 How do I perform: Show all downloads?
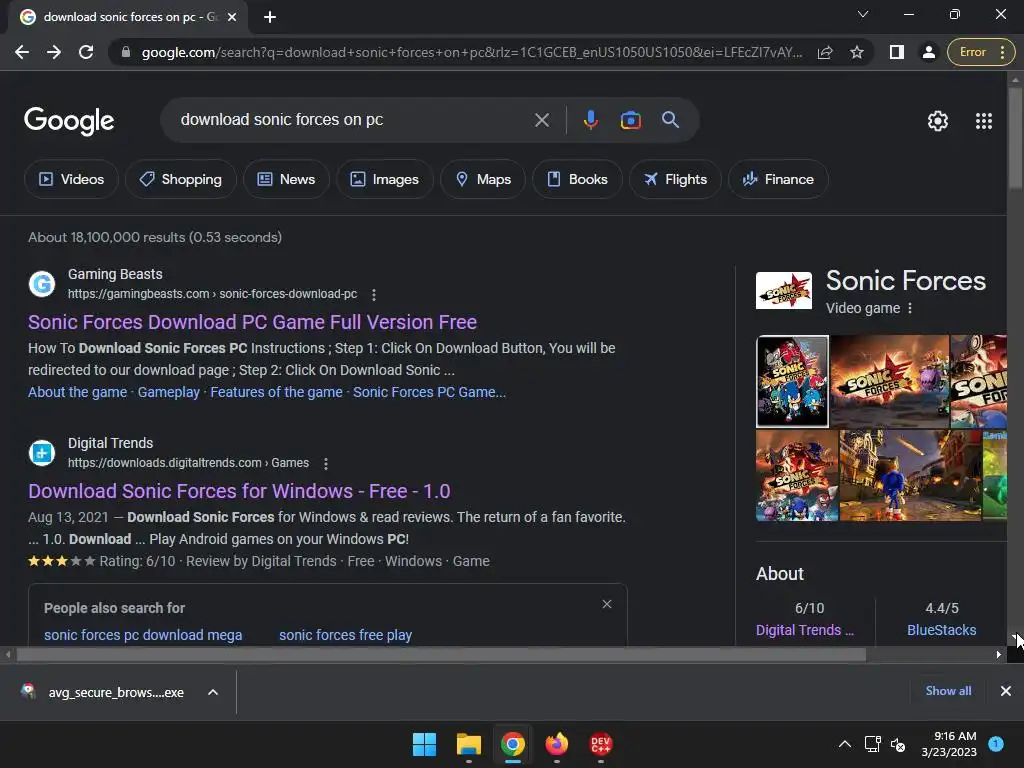(x=948, y=691)
